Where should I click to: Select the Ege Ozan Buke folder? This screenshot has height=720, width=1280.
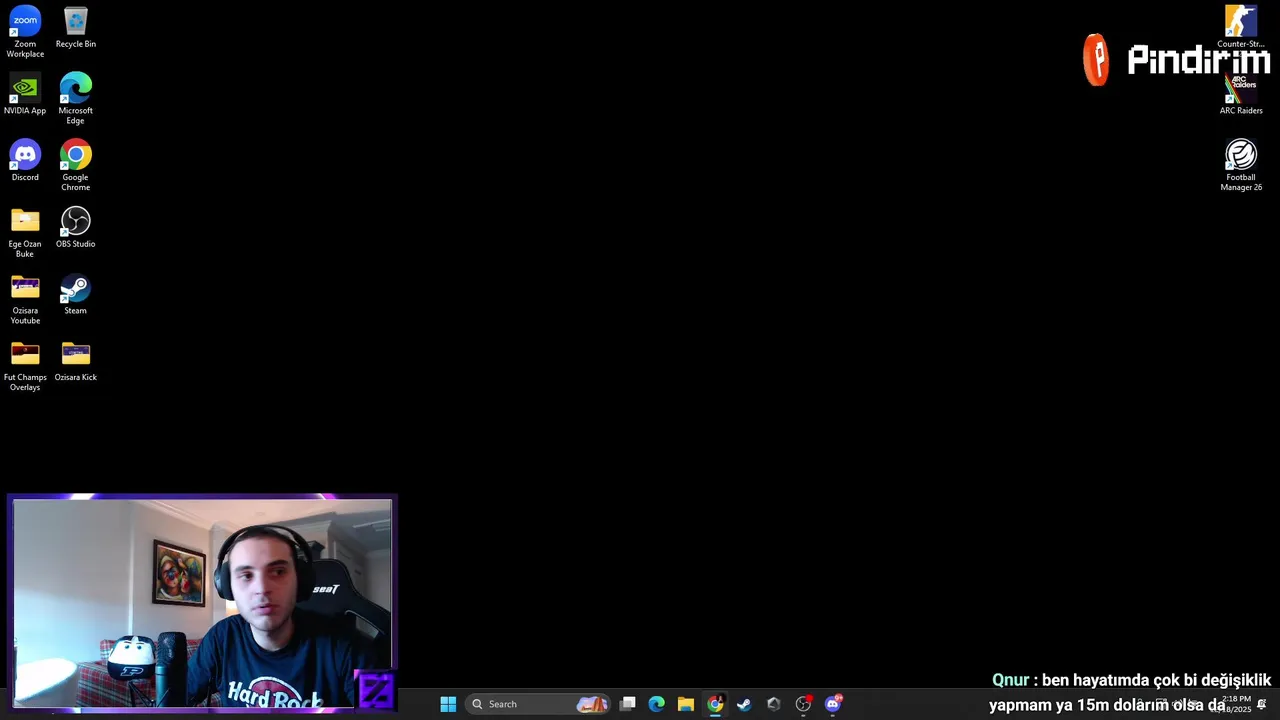[x=25, y=233]
